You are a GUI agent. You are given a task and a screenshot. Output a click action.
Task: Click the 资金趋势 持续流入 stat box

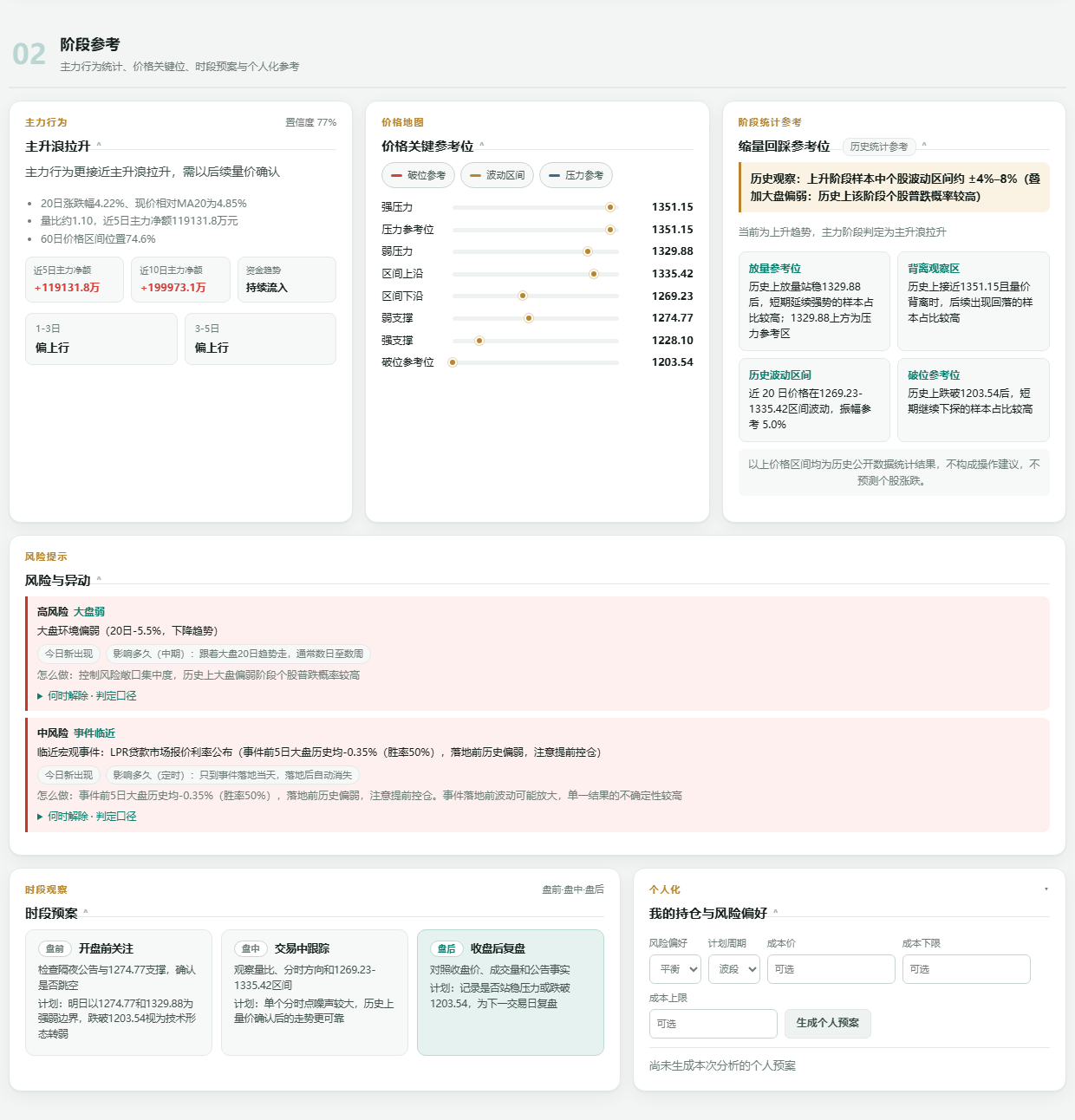287,279
